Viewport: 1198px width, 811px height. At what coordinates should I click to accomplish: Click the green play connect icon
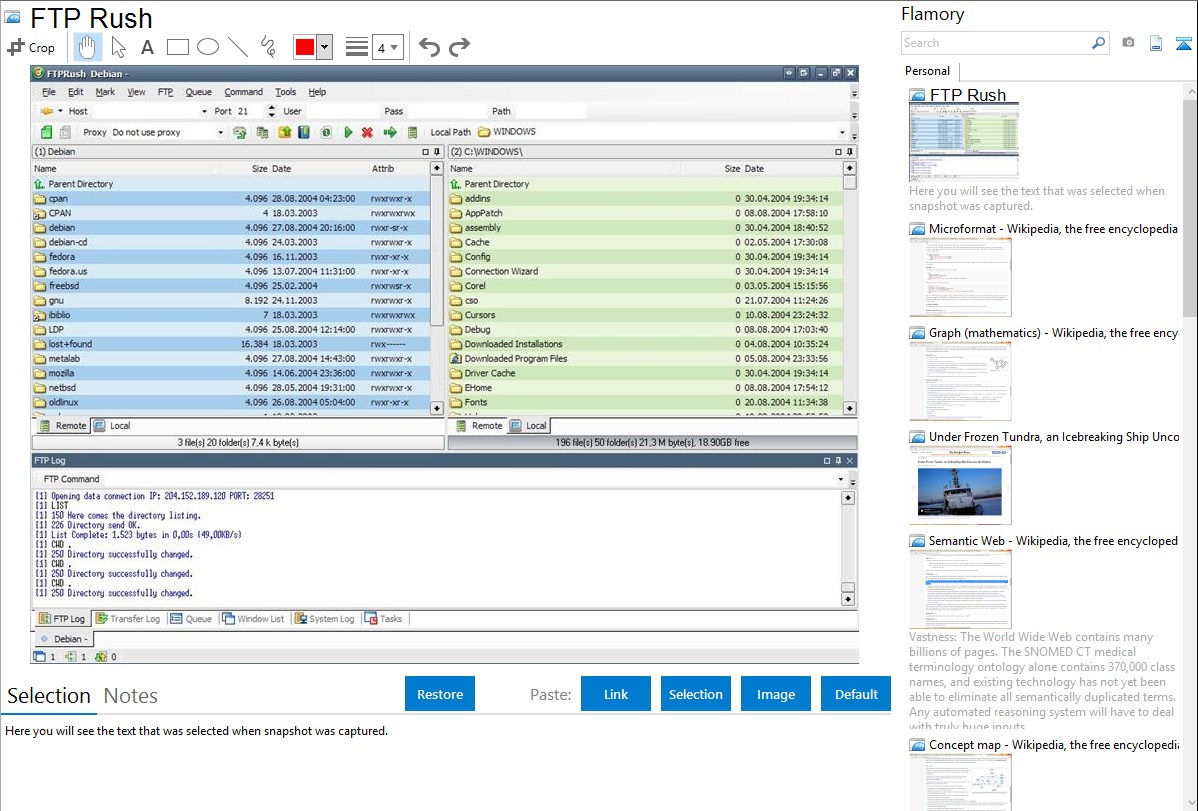tap(348, 132)
